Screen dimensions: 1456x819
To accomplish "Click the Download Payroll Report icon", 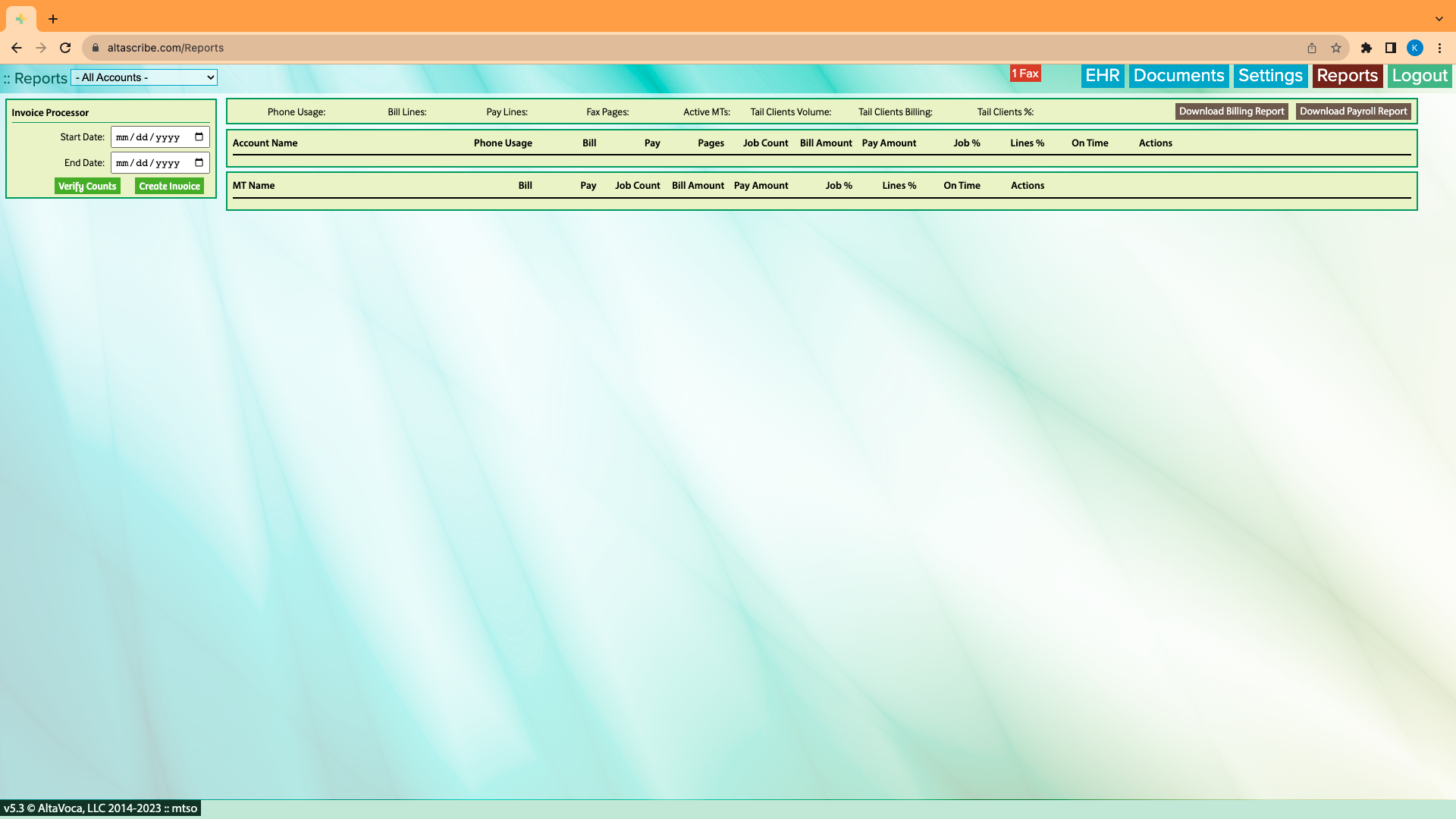I will coord(1353,111).
